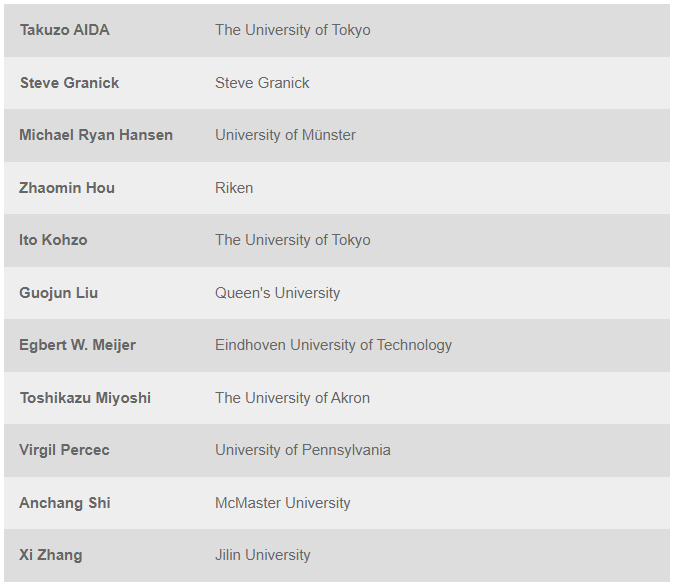Click the name Zhaomin Hou
Viewport: 674px width, 586px height.
(x=67, y=188)
